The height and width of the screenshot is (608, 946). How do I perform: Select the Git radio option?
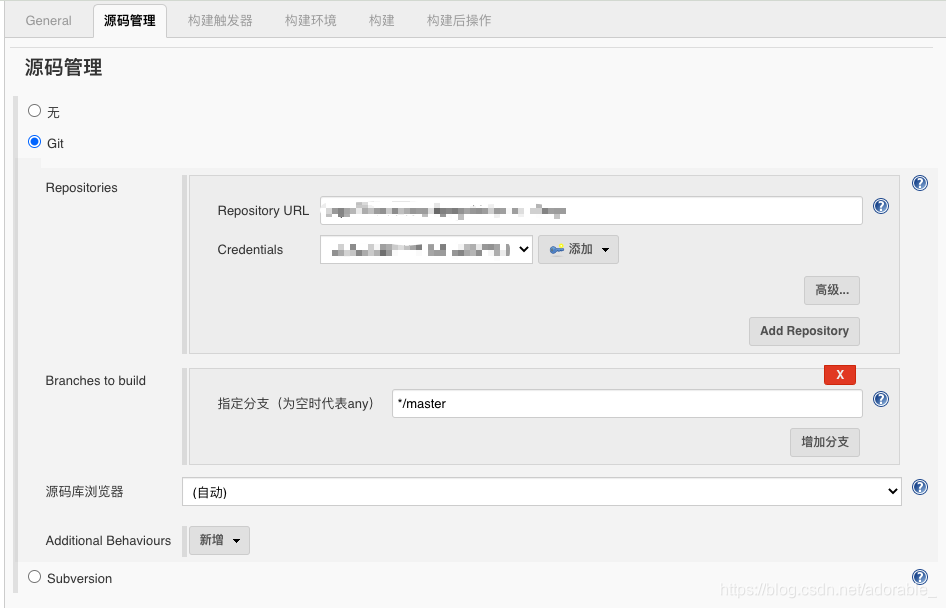(34, 142)
